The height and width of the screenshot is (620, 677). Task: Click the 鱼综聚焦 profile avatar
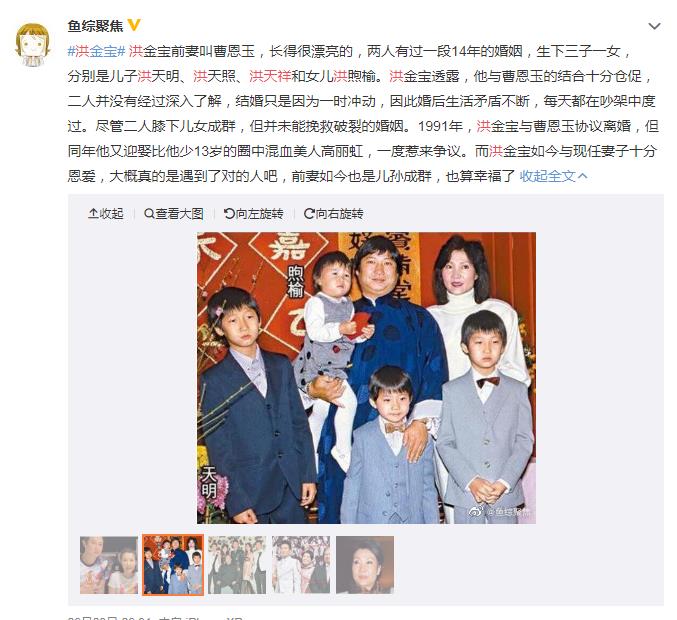(x=33, y=45)
